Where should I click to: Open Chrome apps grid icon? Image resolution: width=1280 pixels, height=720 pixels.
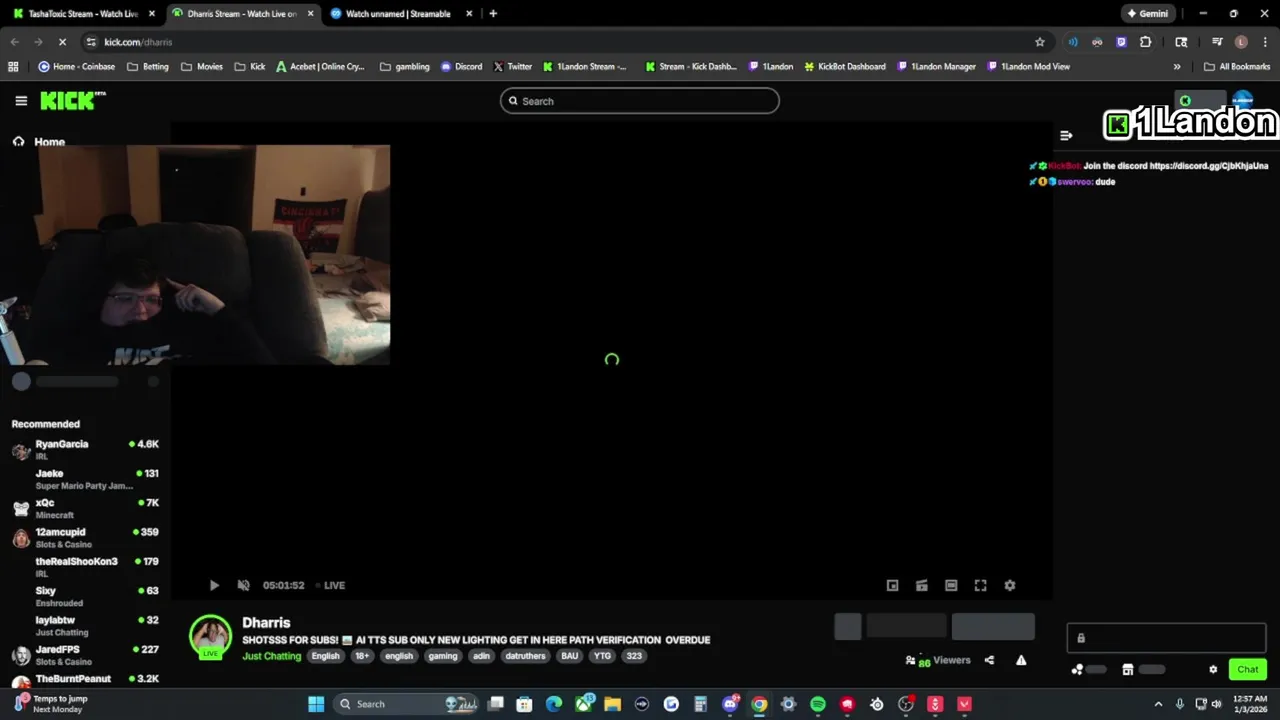tap(13, 67)
